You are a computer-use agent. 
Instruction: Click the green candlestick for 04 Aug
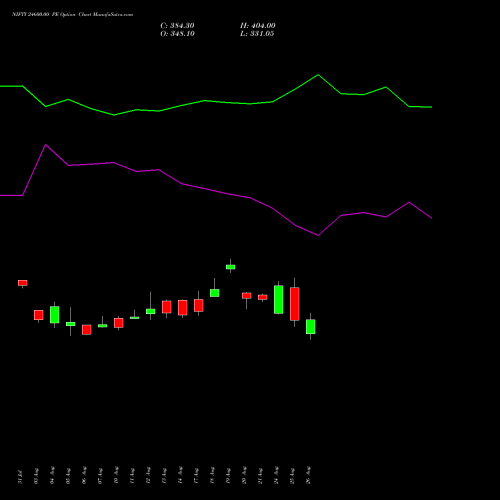coord(55,314)
